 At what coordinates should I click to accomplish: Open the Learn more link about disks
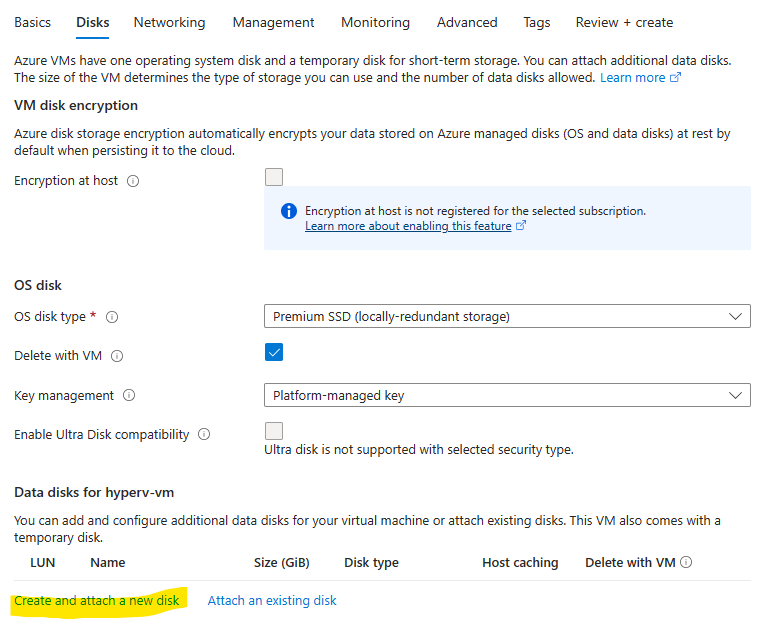[633, 77]
